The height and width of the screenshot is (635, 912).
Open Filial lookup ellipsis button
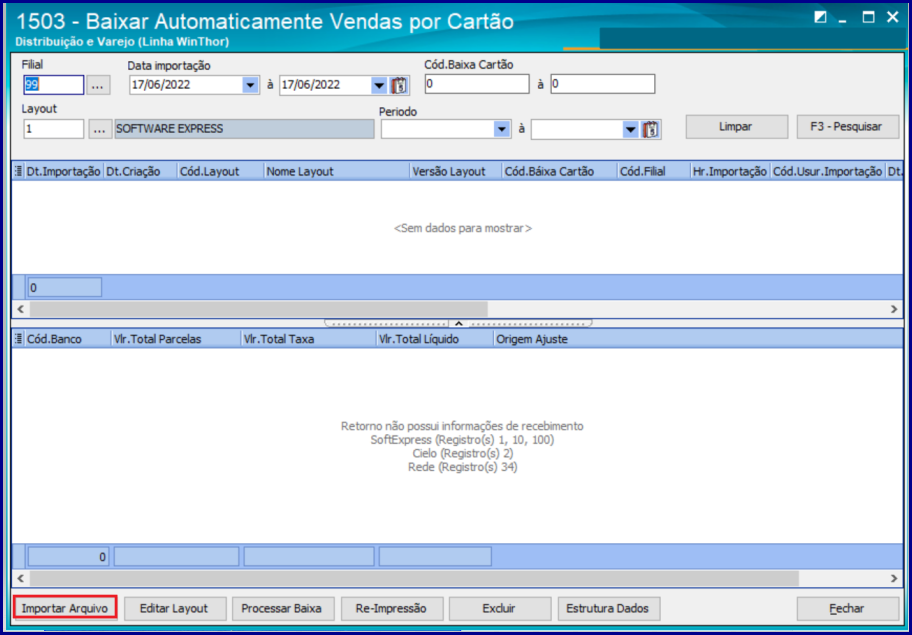(98, 85)
